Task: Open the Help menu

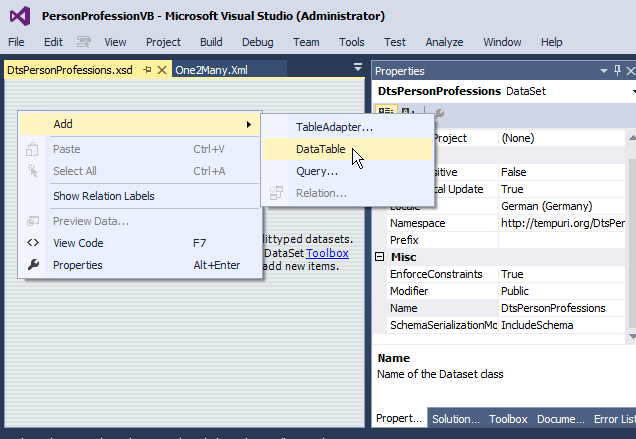Action: pos(551,42)
